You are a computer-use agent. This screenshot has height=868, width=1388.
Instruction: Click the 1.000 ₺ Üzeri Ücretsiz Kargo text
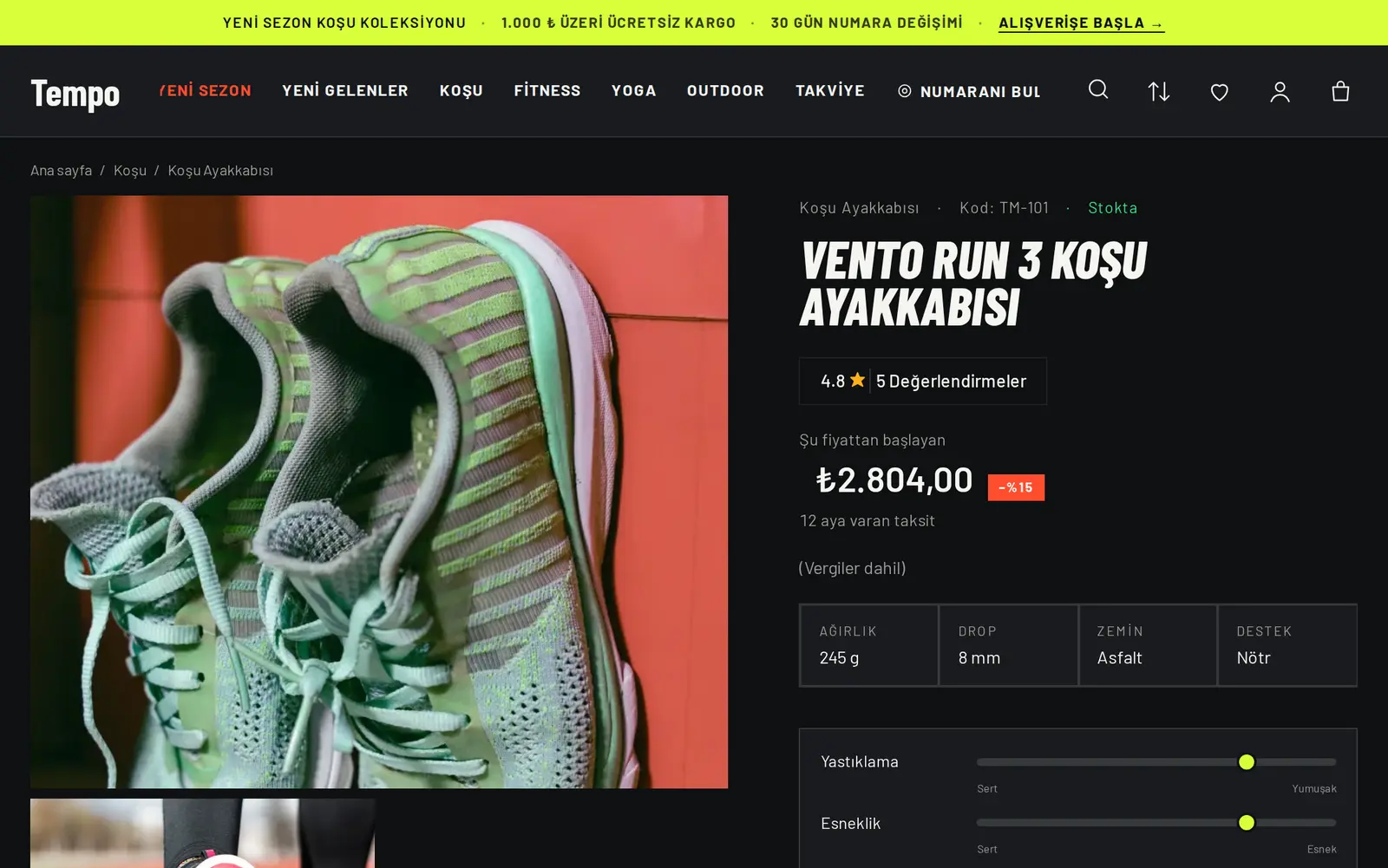point(618,23)
